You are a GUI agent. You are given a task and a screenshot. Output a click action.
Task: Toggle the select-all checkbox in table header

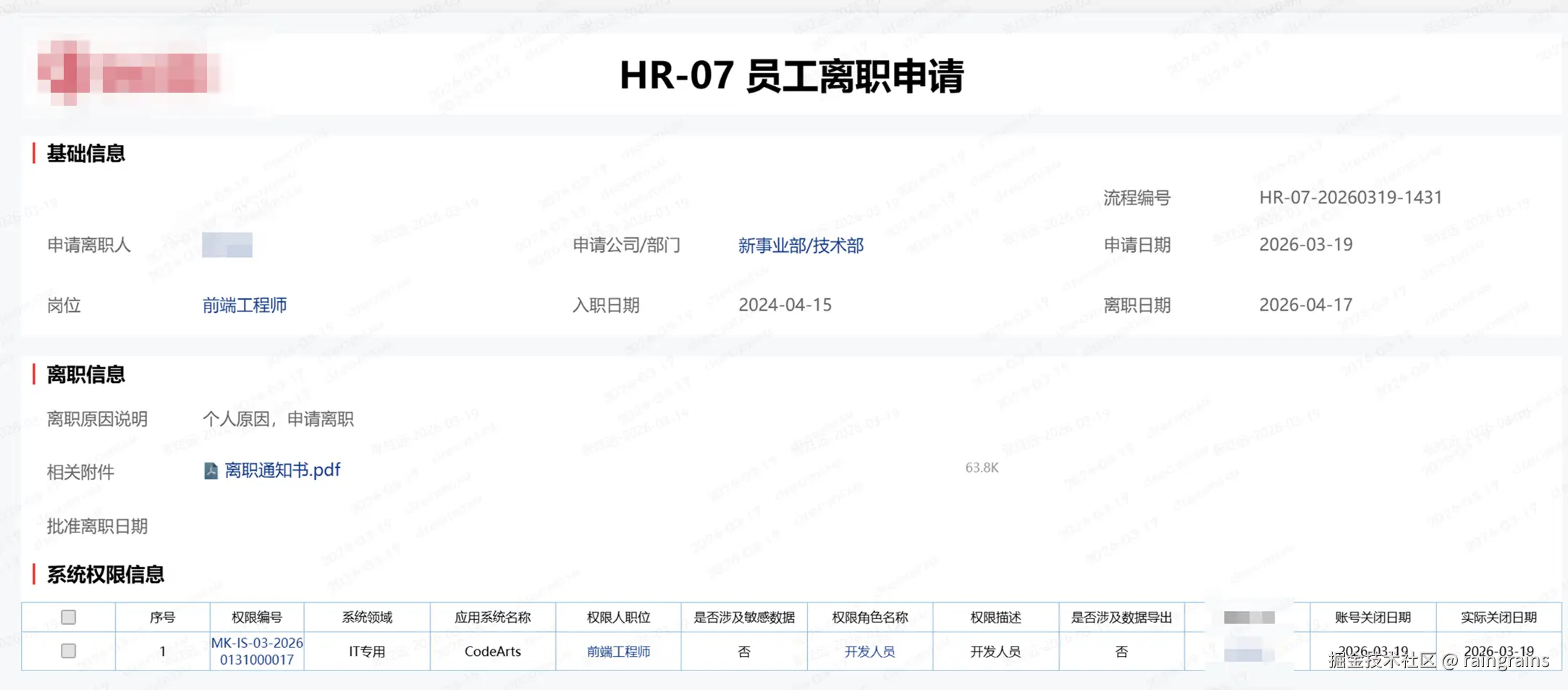(68, 617)
